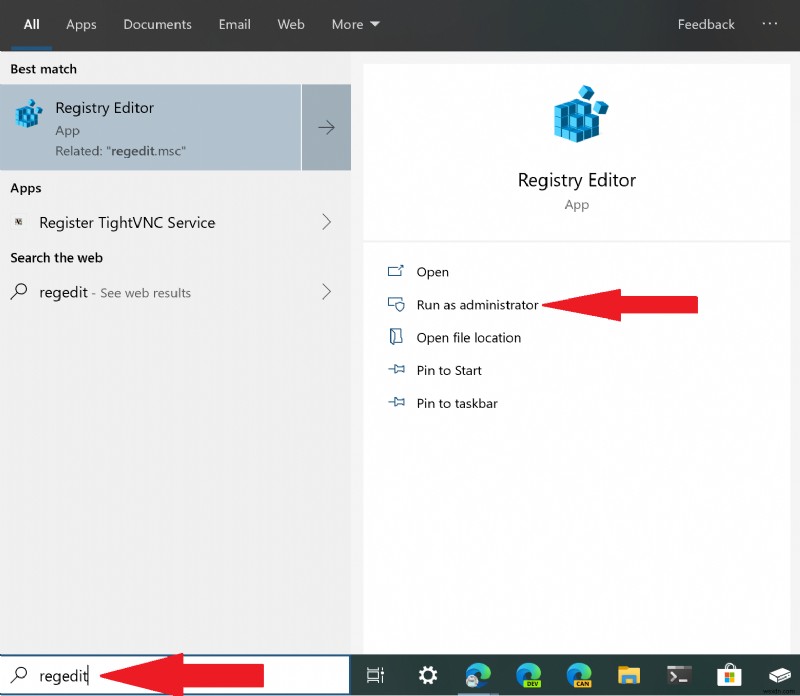Open File Explorer from the taskbar
800x696 pixels.
(x=629, y=675)
